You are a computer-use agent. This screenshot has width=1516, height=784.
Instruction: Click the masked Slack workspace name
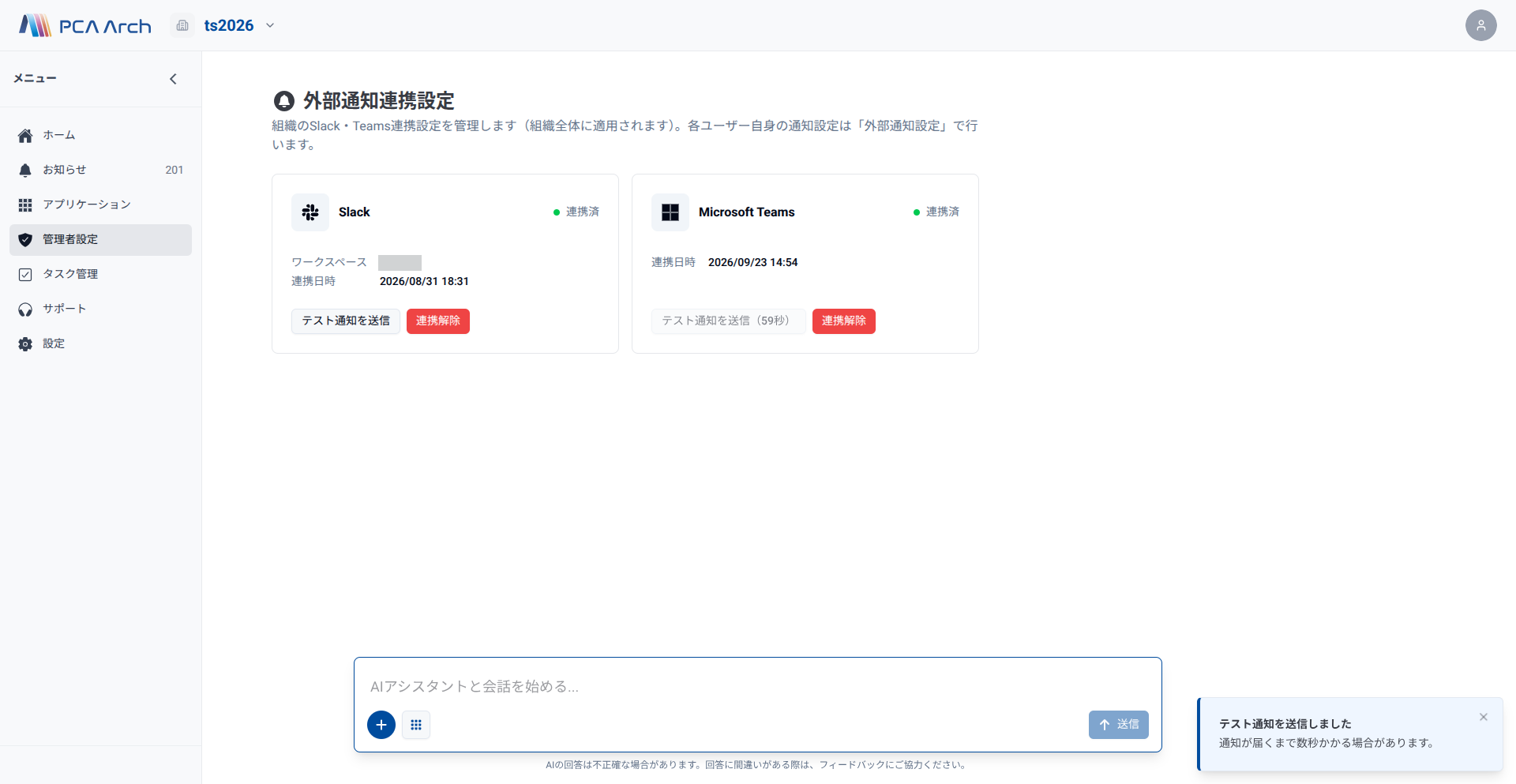coord(400,263)
